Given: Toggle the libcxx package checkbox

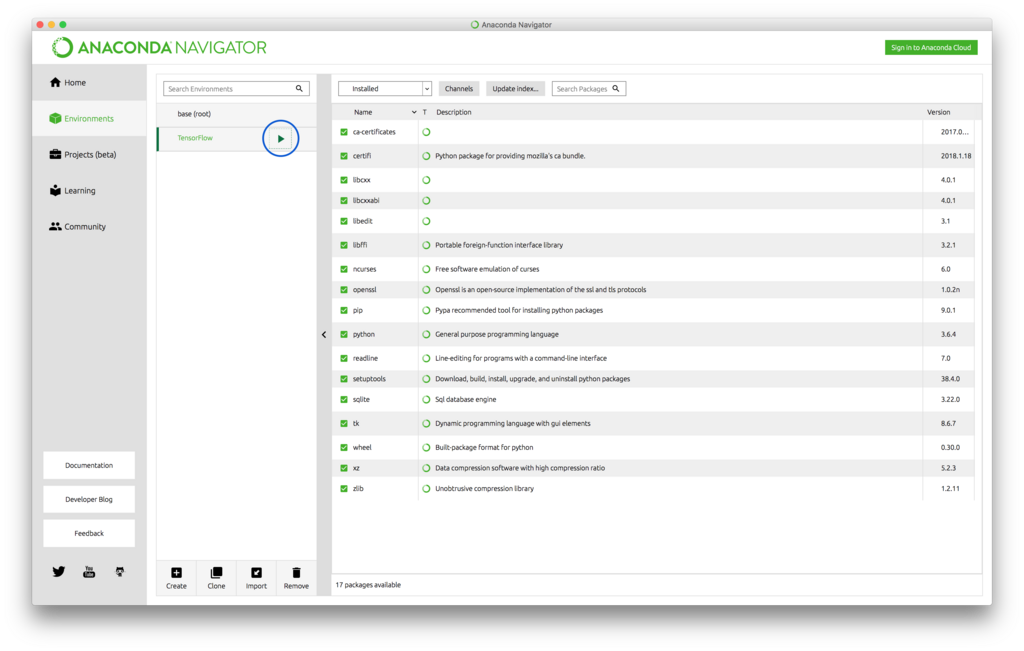Looking at the screenshot, I should 344,180.
